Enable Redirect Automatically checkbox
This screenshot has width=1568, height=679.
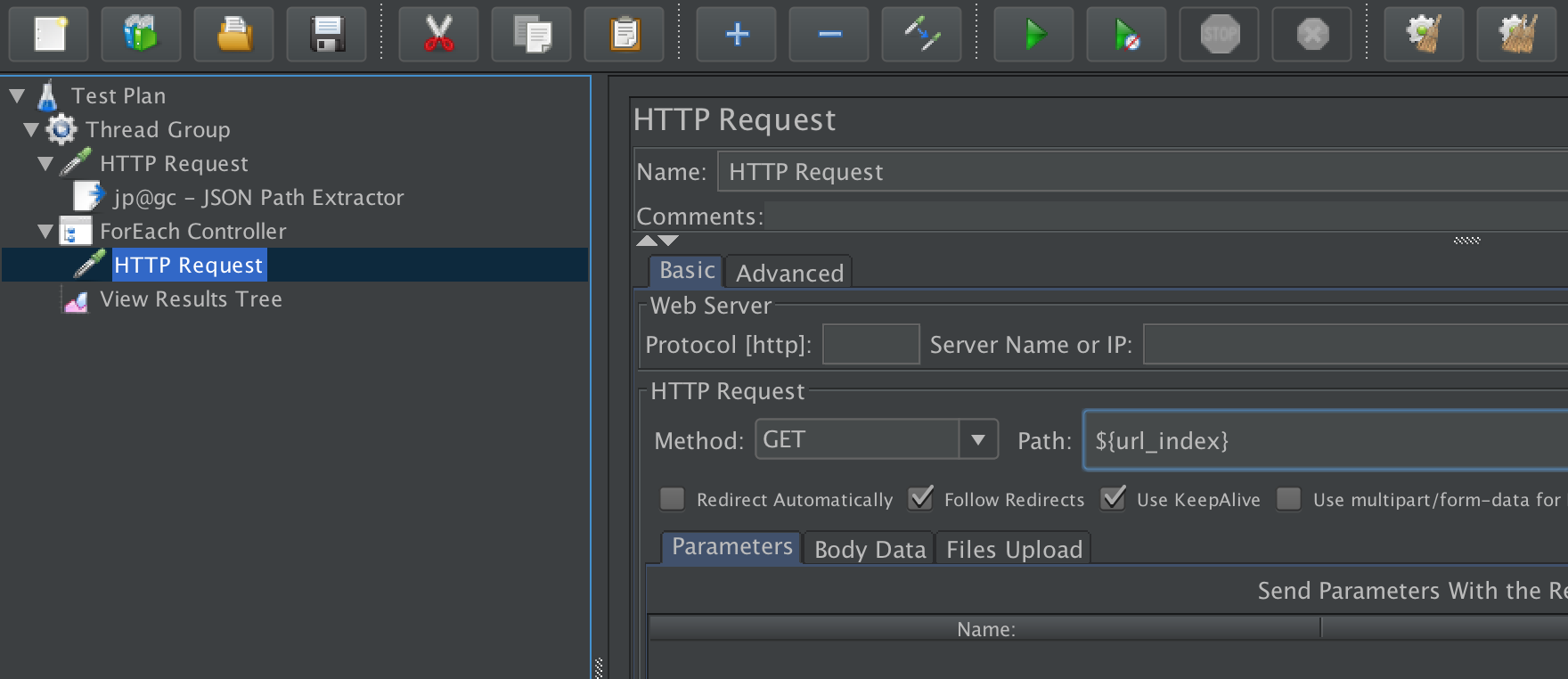click(673, 499)
